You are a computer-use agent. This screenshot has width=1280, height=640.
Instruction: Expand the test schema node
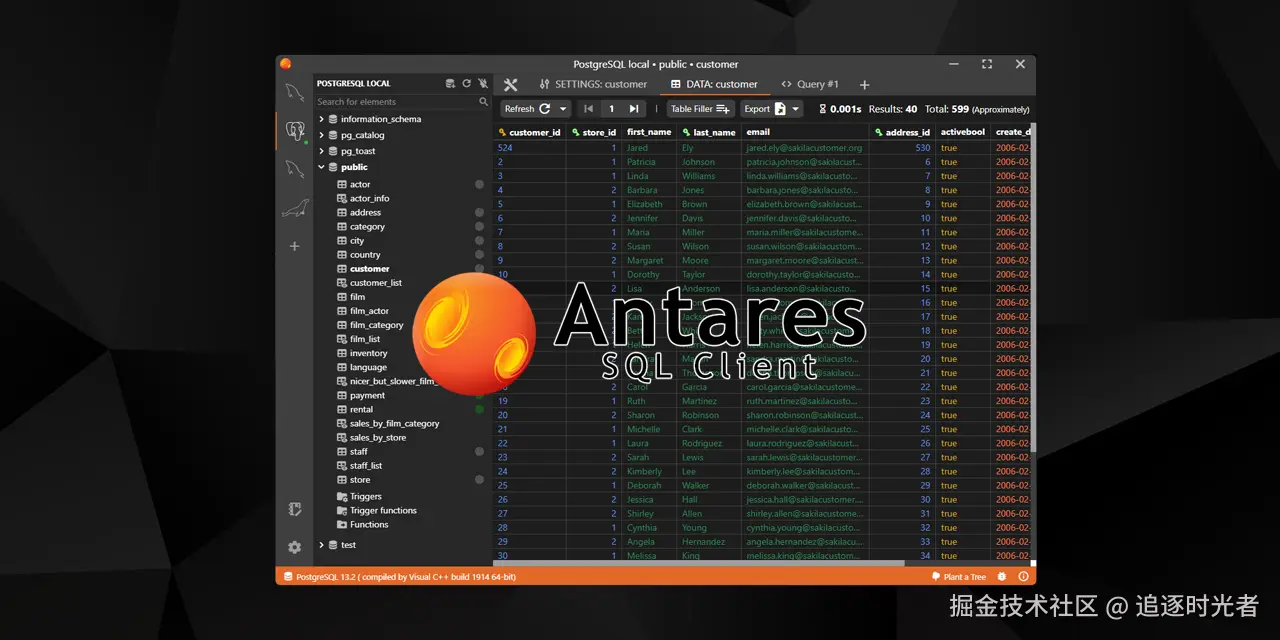pyautogui.click(x=321, y=545)
